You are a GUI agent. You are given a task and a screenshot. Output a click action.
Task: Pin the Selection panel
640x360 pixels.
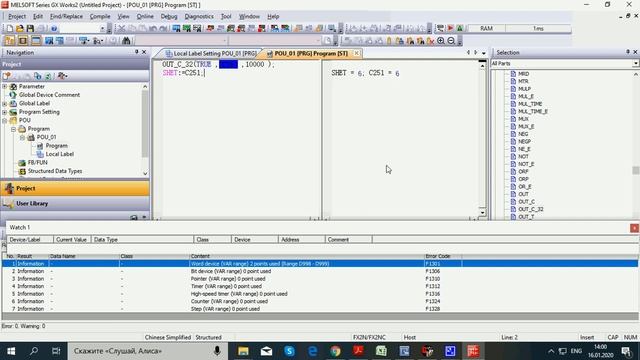coord(628,52)
